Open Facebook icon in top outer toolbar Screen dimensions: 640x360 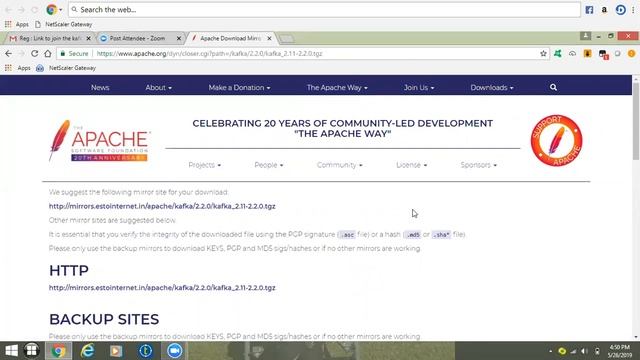pos(589,10)
